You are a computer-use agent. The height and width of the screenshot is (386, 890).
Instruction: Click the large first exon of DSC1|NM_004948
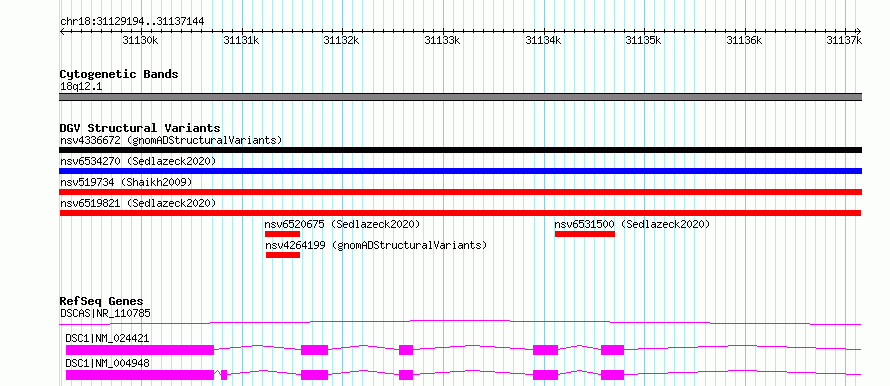(x=140, y=375)
